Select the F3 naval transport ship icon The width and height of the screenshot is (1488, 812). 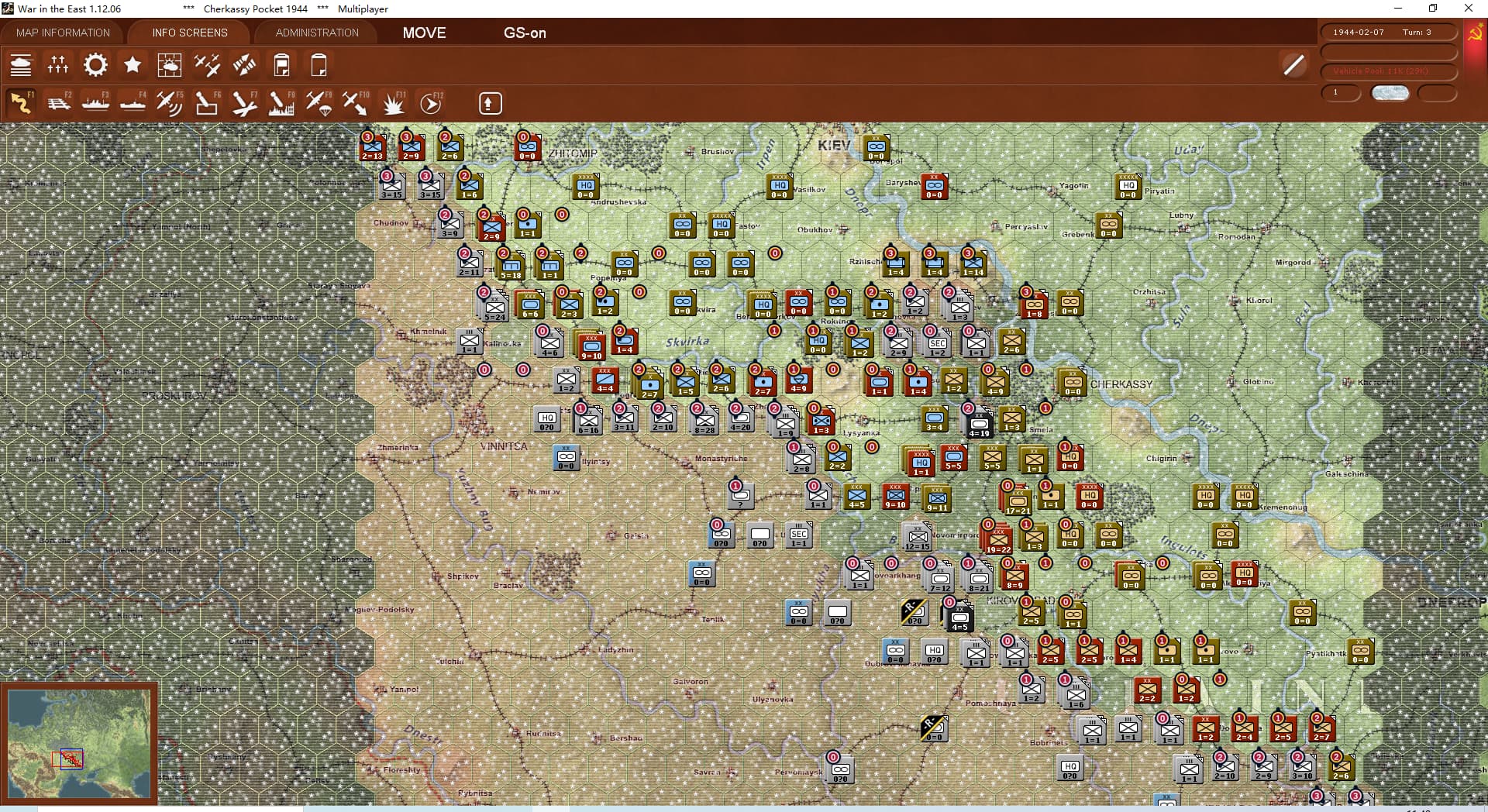tap(95, 103)
